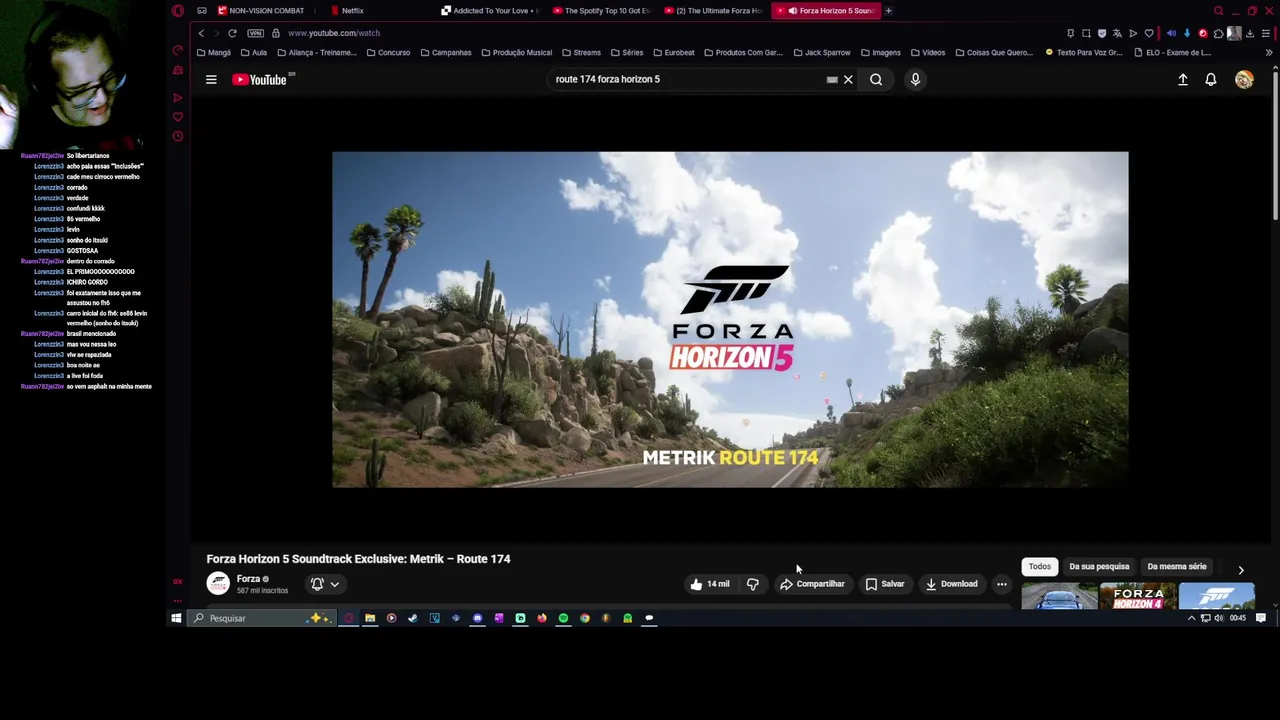Like the video with 14 mil likes
The image size is (1280, 720).
710,584
